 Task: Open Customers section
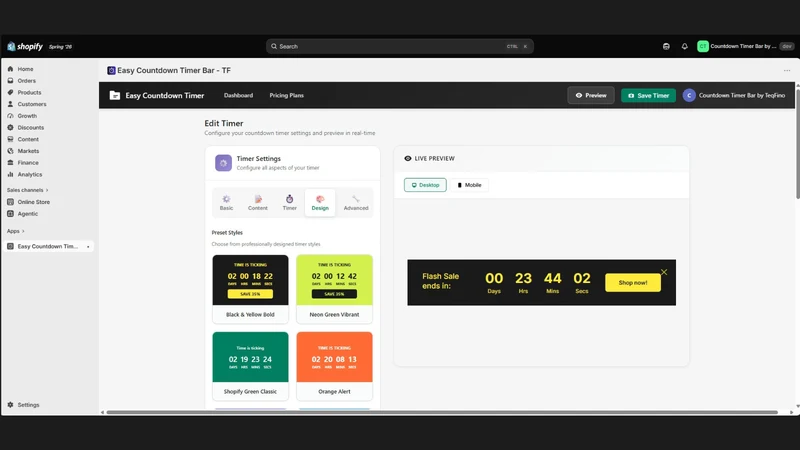(32, 104)
